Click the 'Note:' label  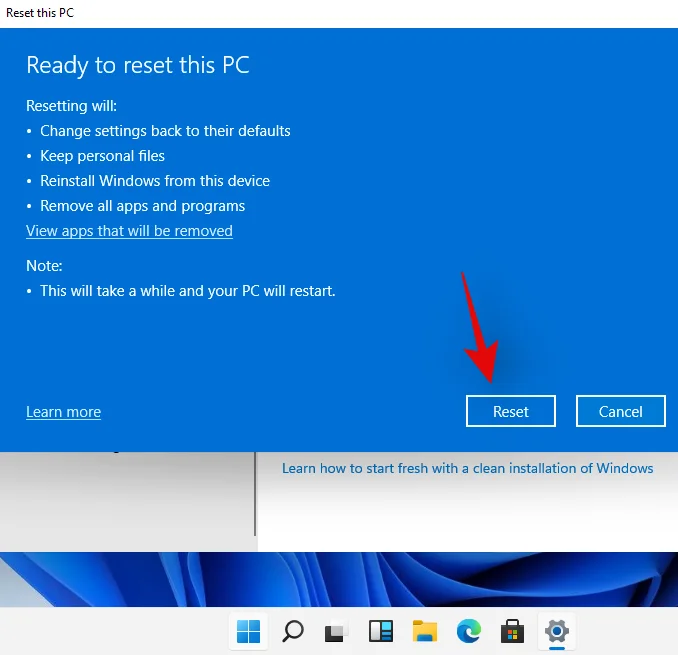(x=44, y=266)
